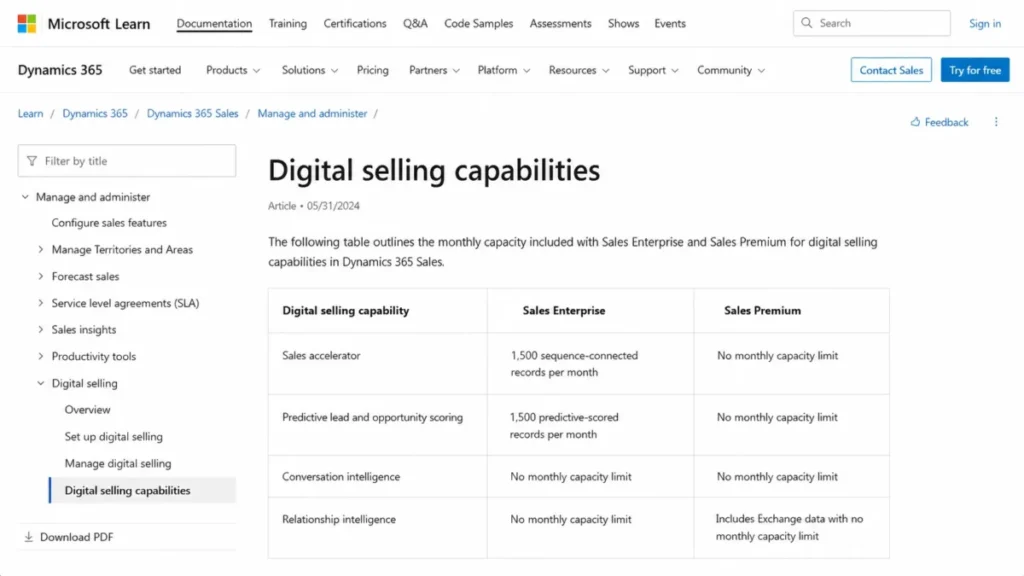Open the Platform dropdown
Viewport: 1024px width, 576px height.
(504, 70)
